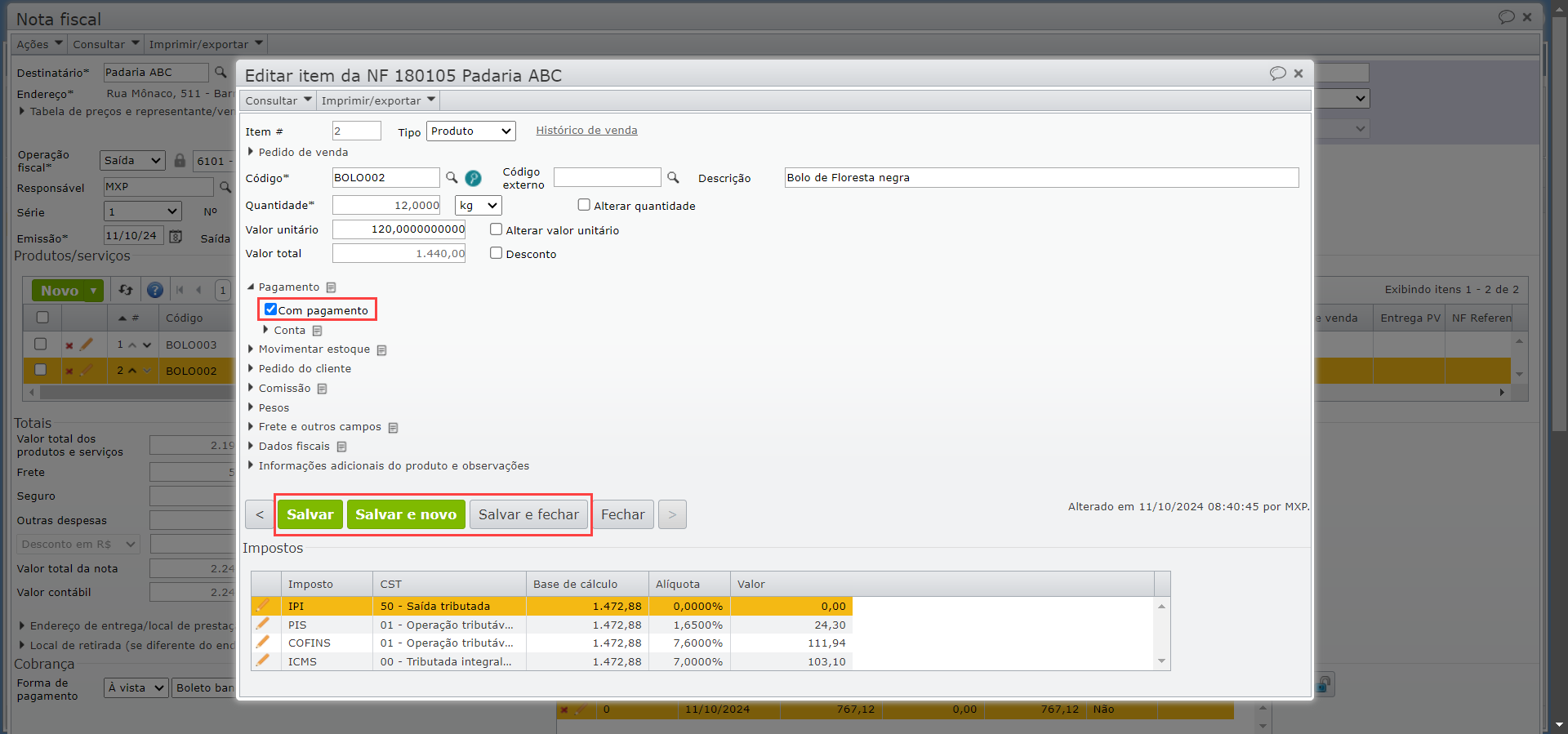This screenshot has width=1568, height=734.
Task: Move the BOLO002 item up
Action: coord(132,371)
